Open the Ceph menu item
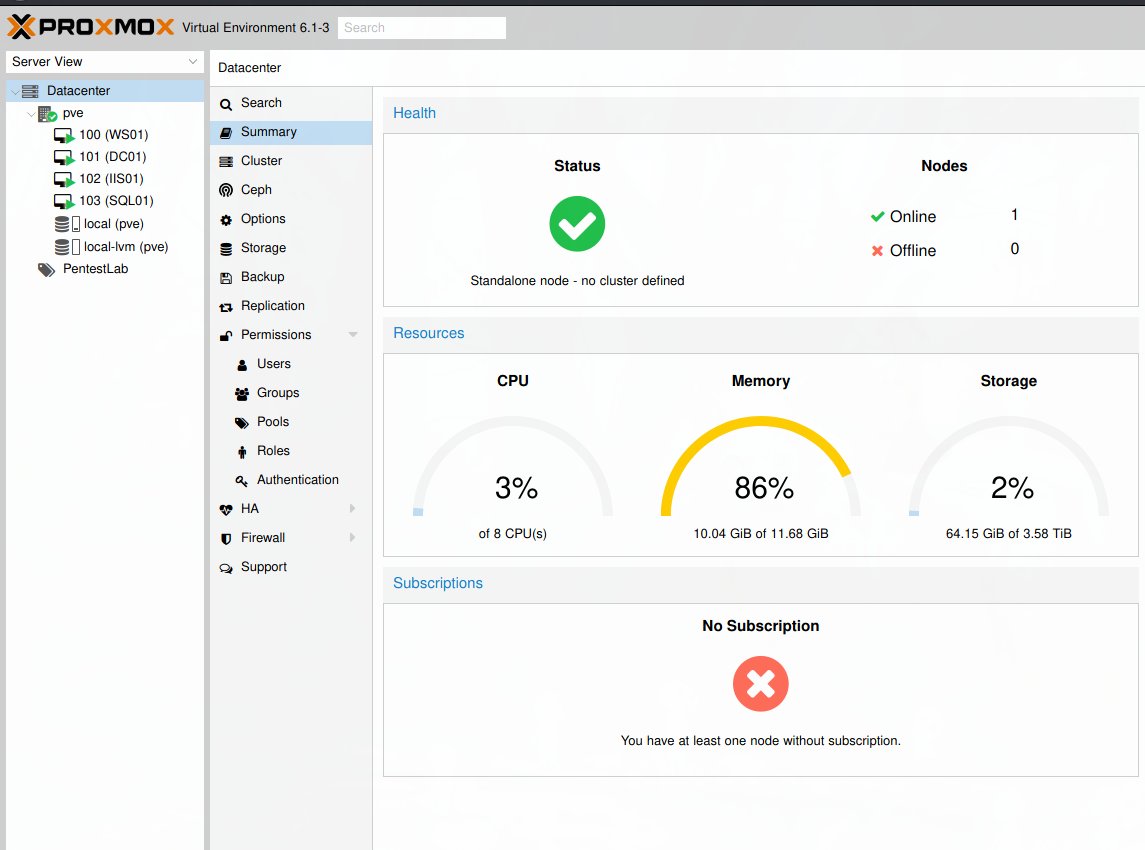 click(291, 190)
